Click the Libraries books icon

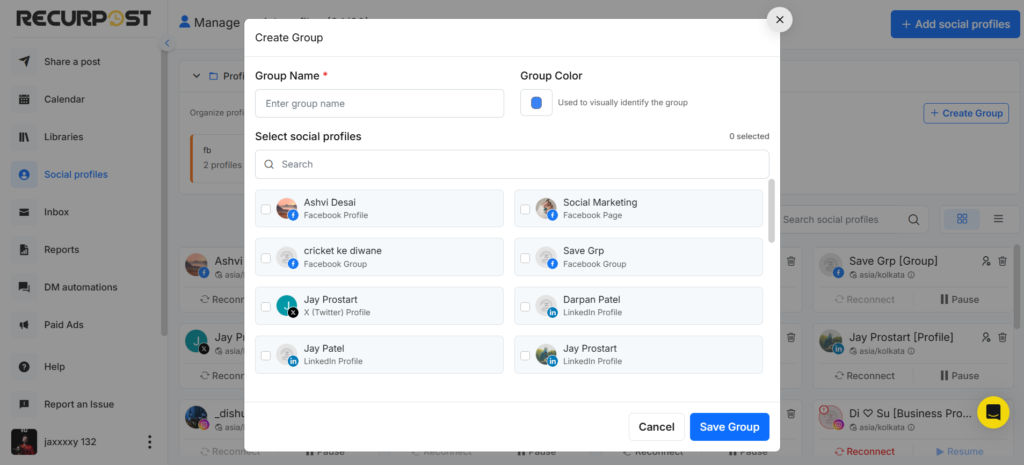[24, 137]
